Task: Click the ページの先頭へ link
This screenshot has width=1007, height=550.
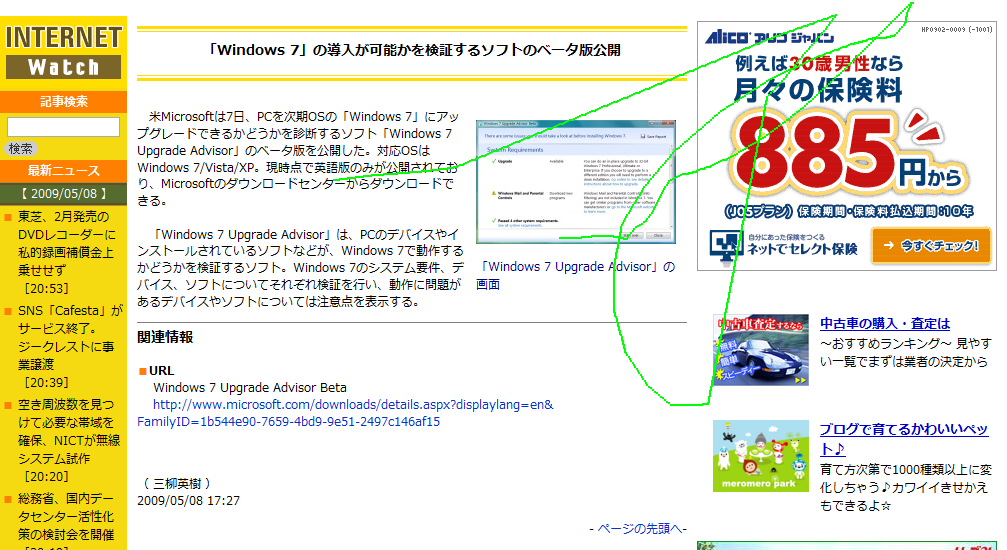Action: (x=640, y=529)
